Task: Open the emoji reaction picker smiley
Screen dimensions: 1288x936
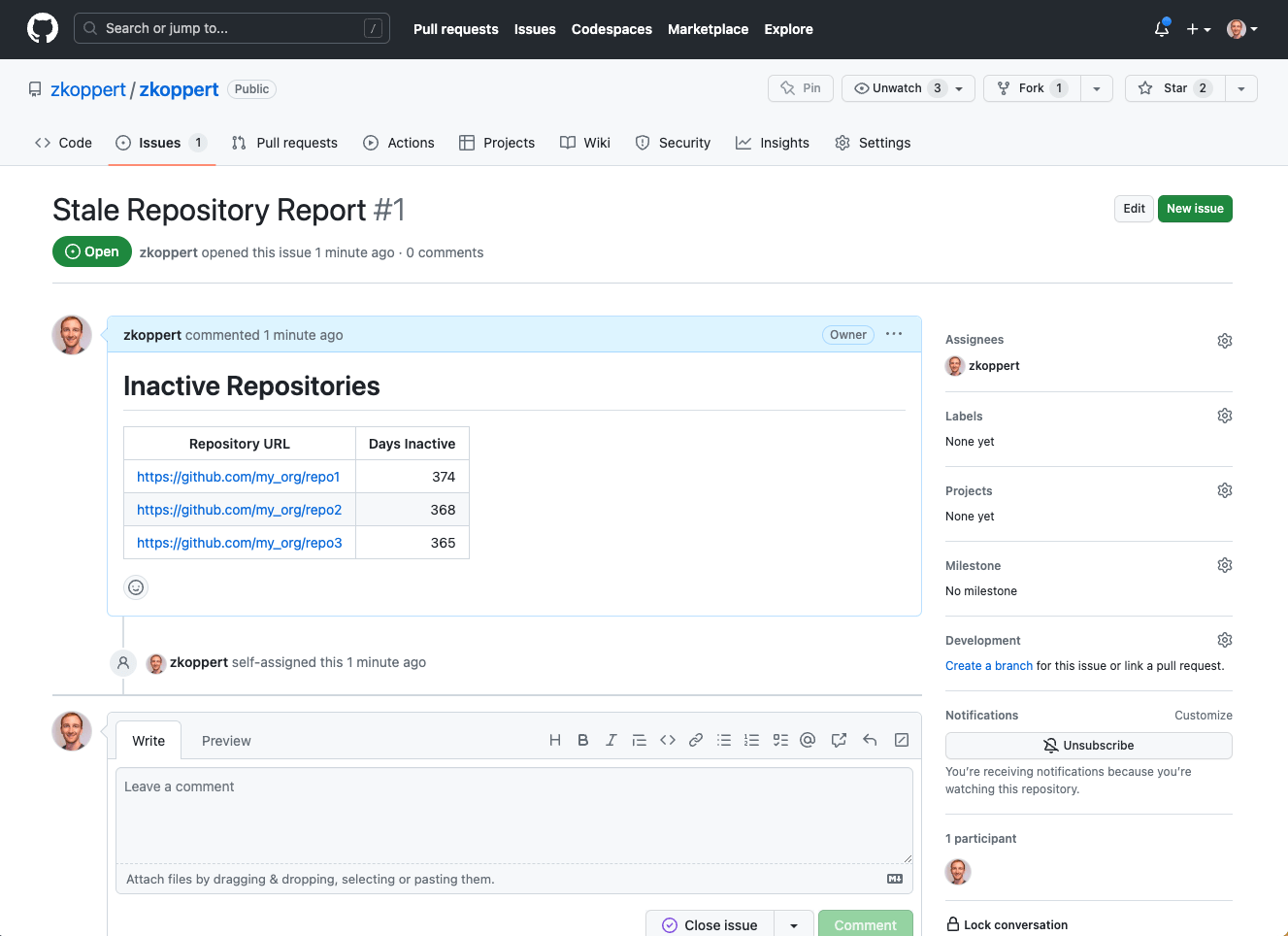Action: point(136,586)
